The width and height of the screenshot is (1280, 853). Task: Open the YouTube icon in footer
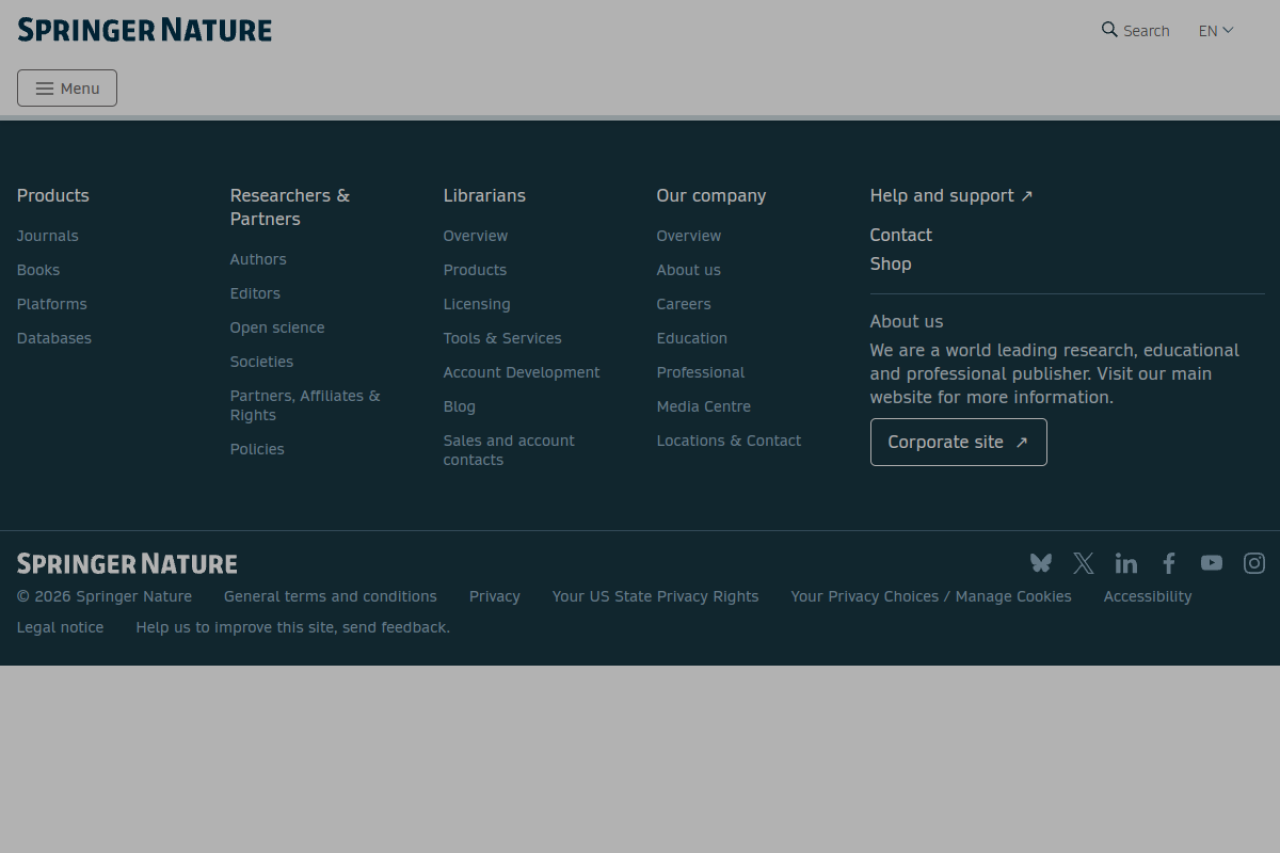tap(1211, 563)
